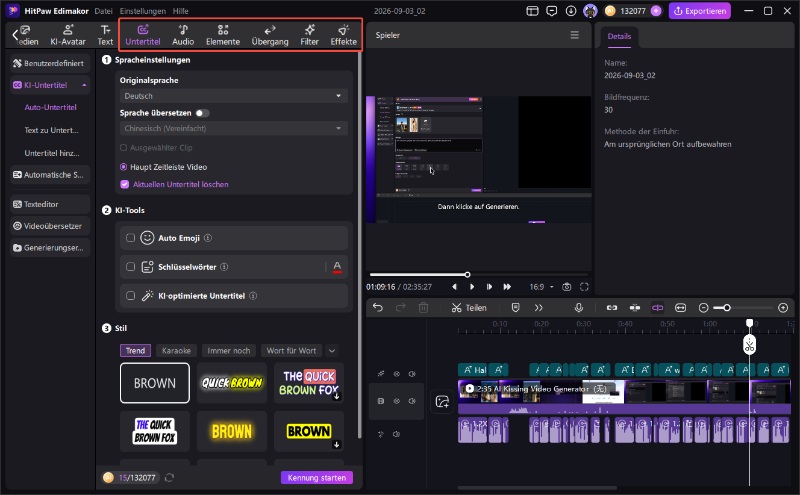Viewport: 800px width, 495px height.
Task: Enable the Auto Emoji checkbox
Action: [131, 238]
